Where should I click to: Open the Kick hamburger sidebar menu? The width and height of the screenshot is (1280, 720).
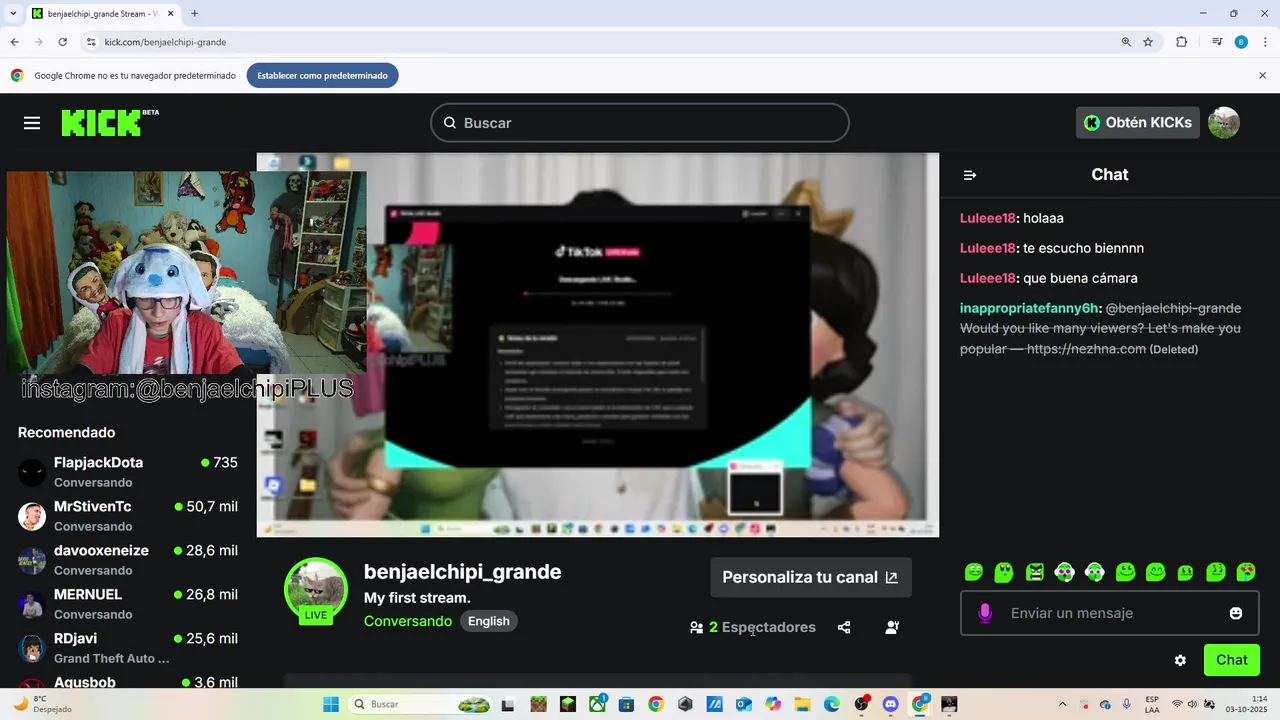tap(32, 123)
